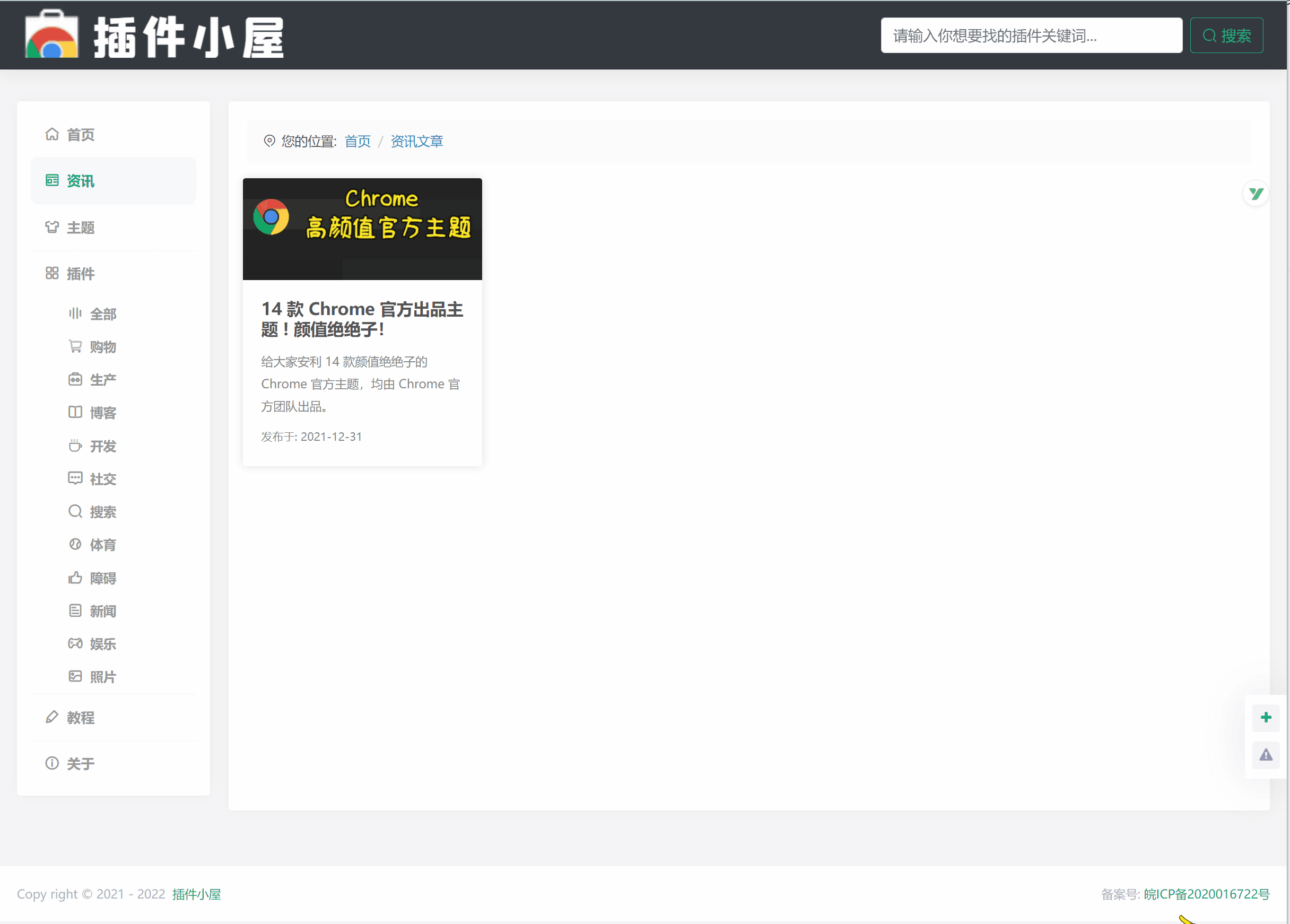Select the 照片 picture category

point(102,677)
